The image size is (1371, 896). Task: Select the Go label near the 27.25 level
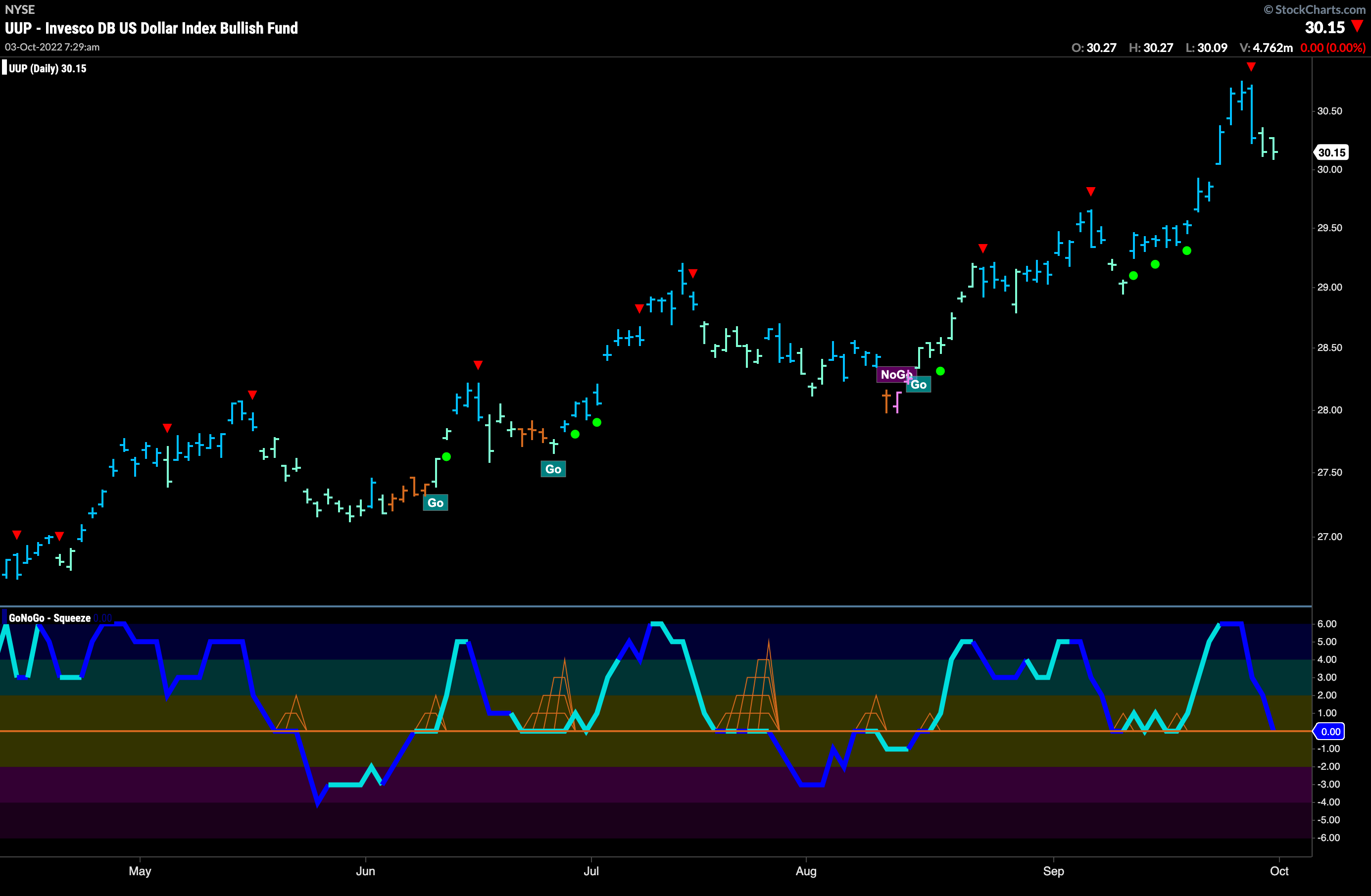[436, 502]
